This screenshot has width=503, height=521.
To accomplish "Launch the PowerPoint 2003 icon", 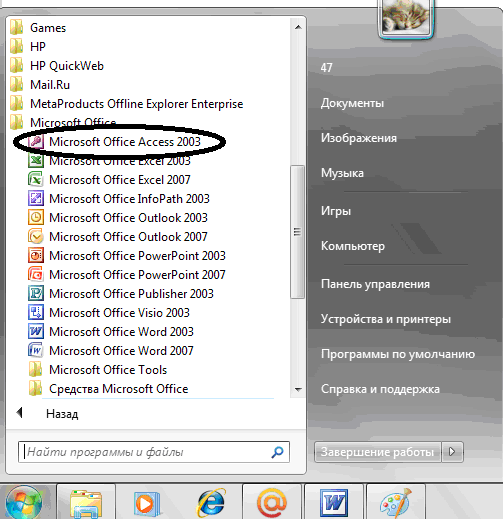I will [x=36, y=256].
